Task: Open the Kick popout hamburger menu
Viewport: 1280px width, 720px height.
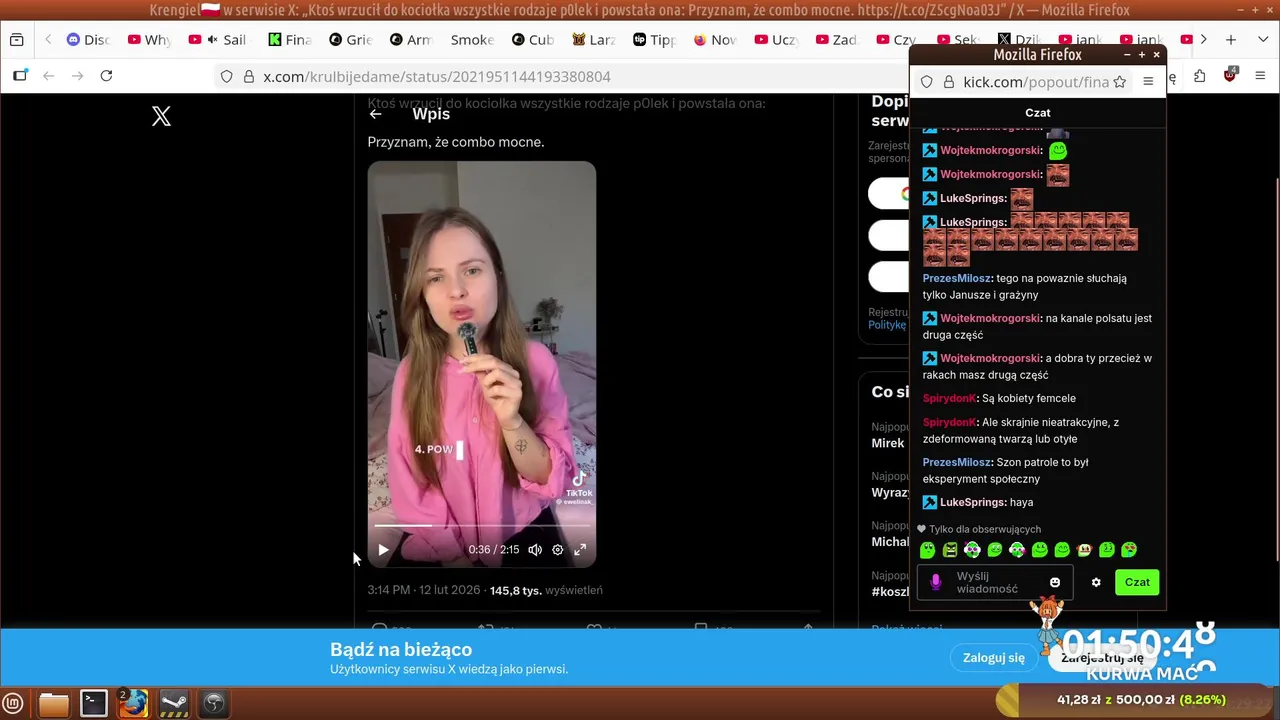Action: [1148, 82]
